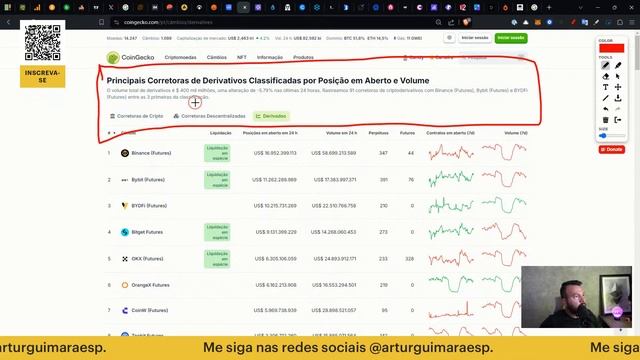Sort by Volume em 24 h column
The image size is (640, 360).
point(341,133)
